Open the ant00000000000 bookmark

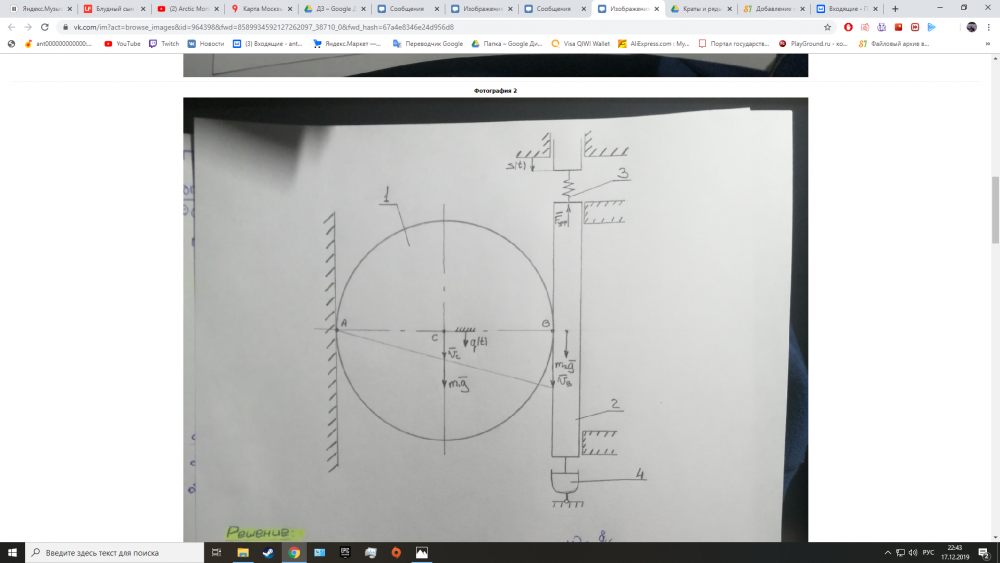pyautogui.click(x=58, y=44)
